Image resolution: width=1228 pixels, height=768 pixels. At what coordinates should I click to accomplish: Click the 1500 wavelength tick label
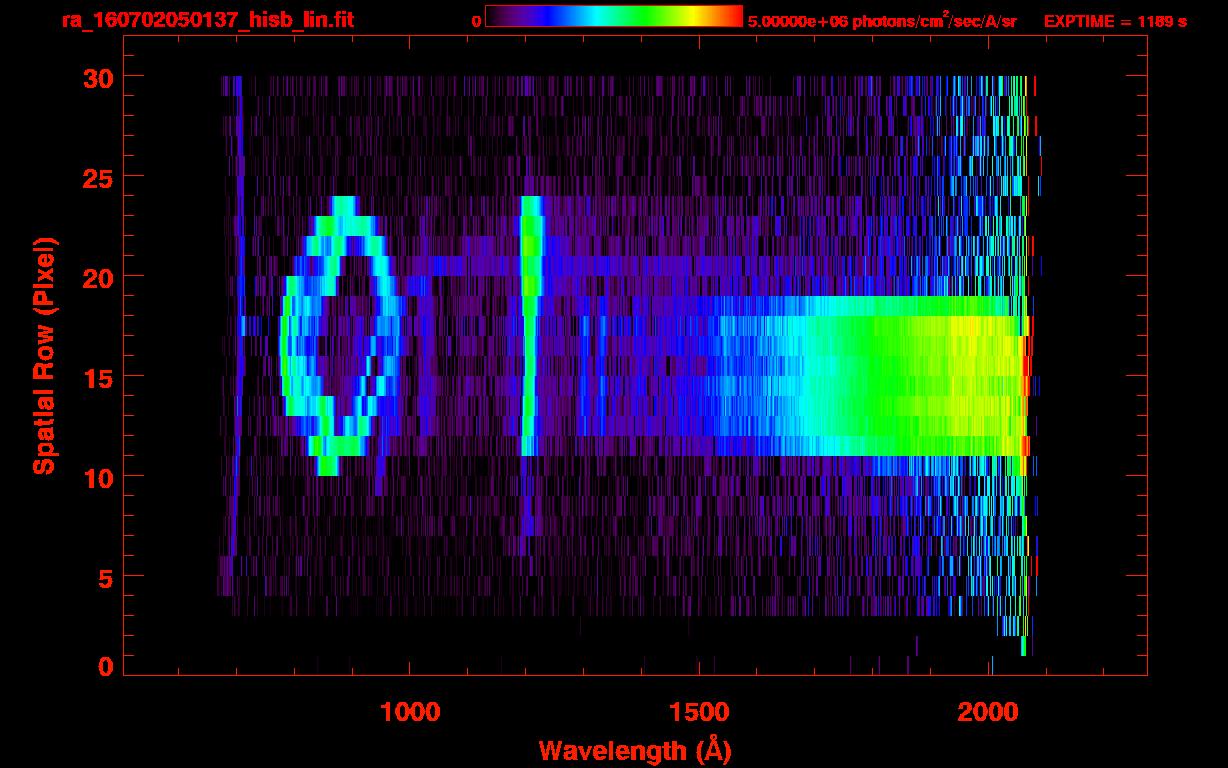point(699,711)
